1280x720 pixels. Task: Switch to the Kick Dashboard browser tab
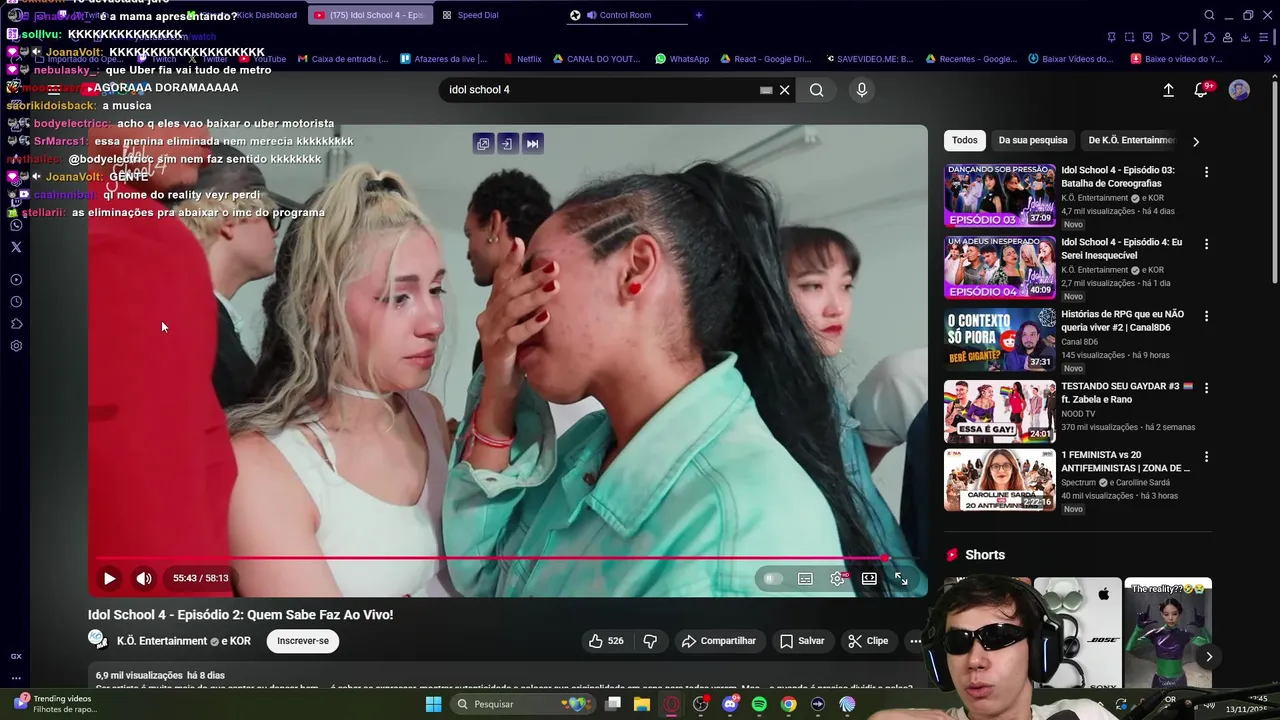[x=267, y=15]
